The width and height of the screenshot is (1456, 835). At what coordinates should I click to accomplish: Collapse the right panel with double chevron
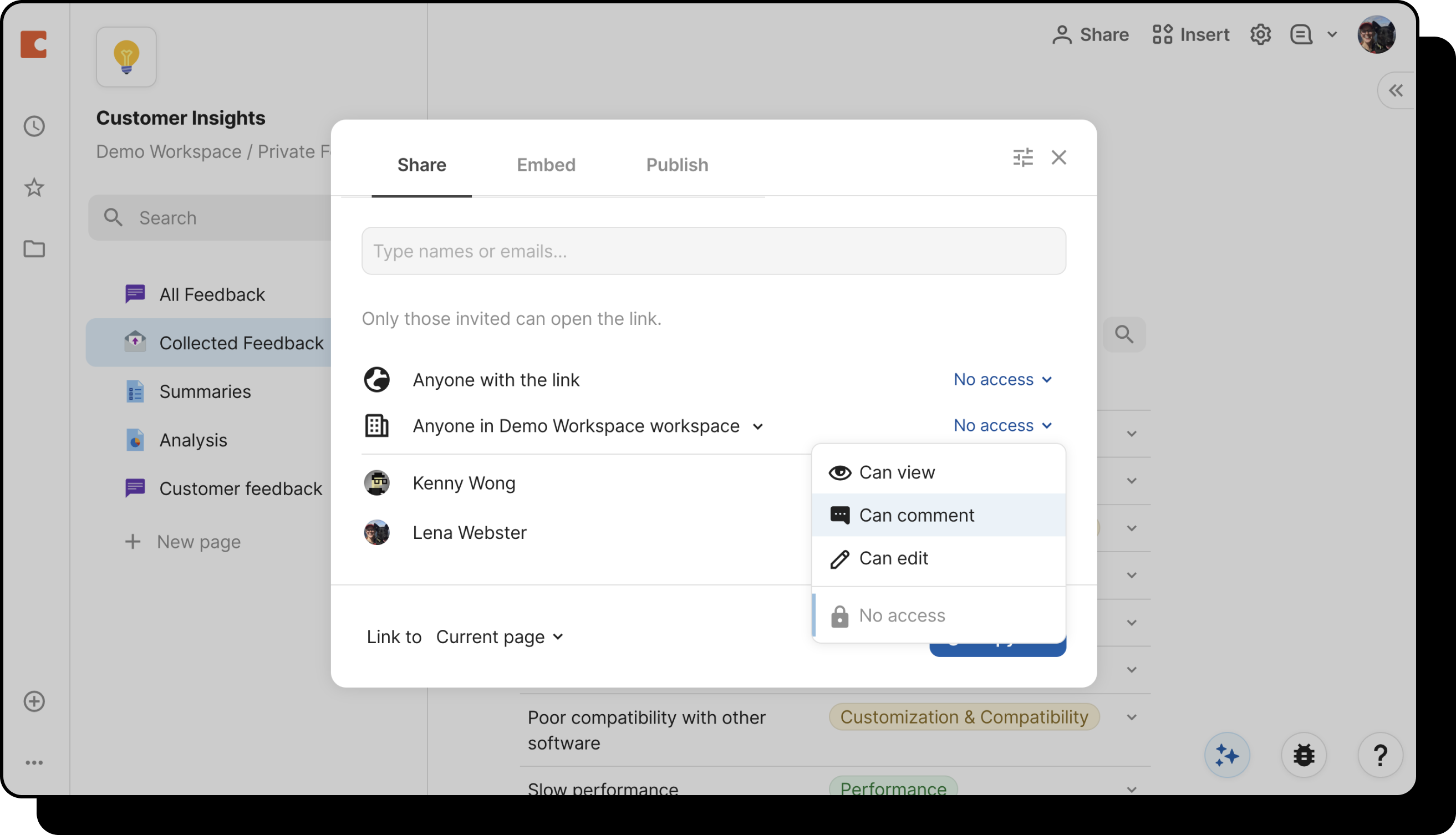tap(1395, 90)
